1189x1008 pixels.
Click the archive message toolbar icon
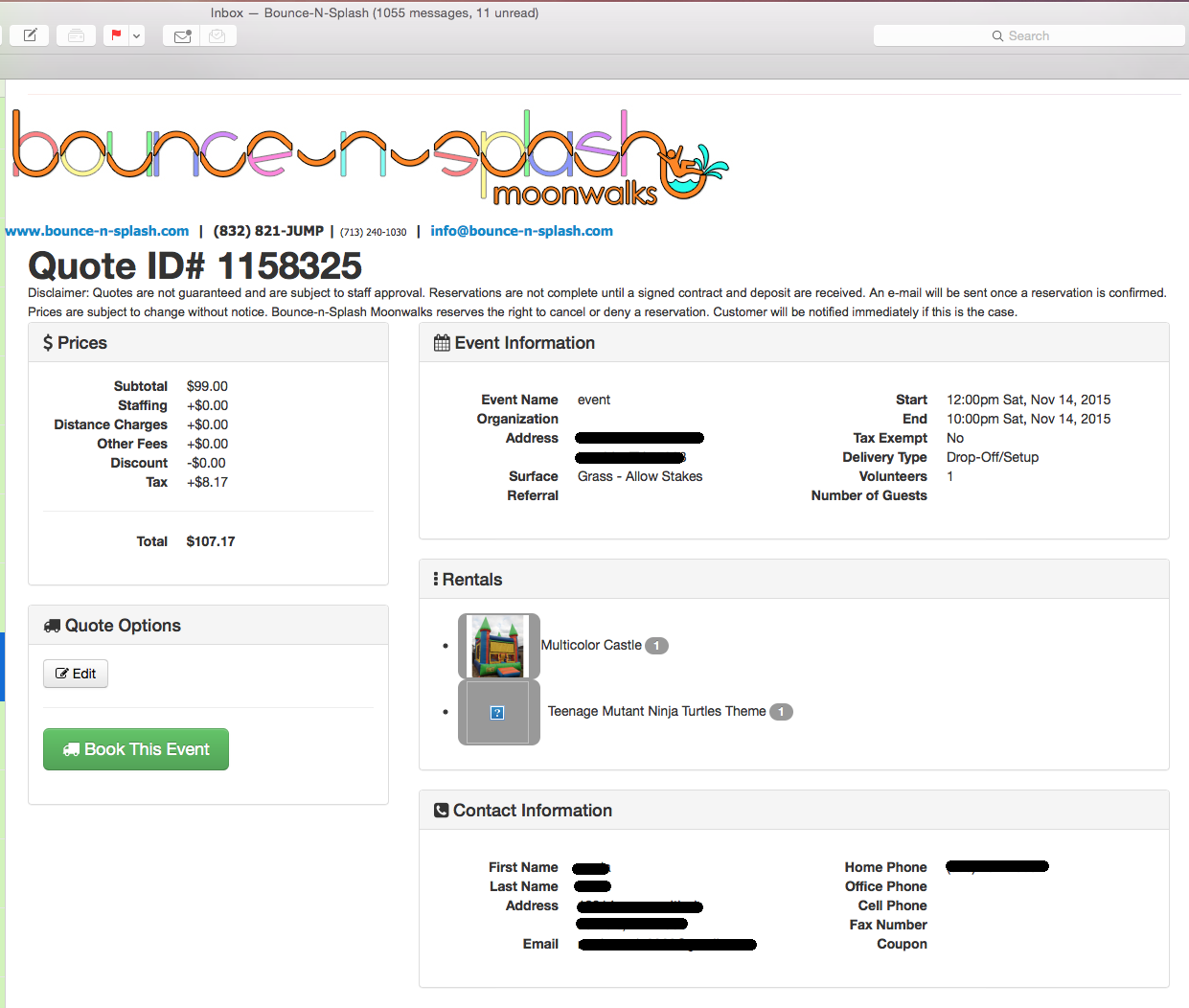76,35
